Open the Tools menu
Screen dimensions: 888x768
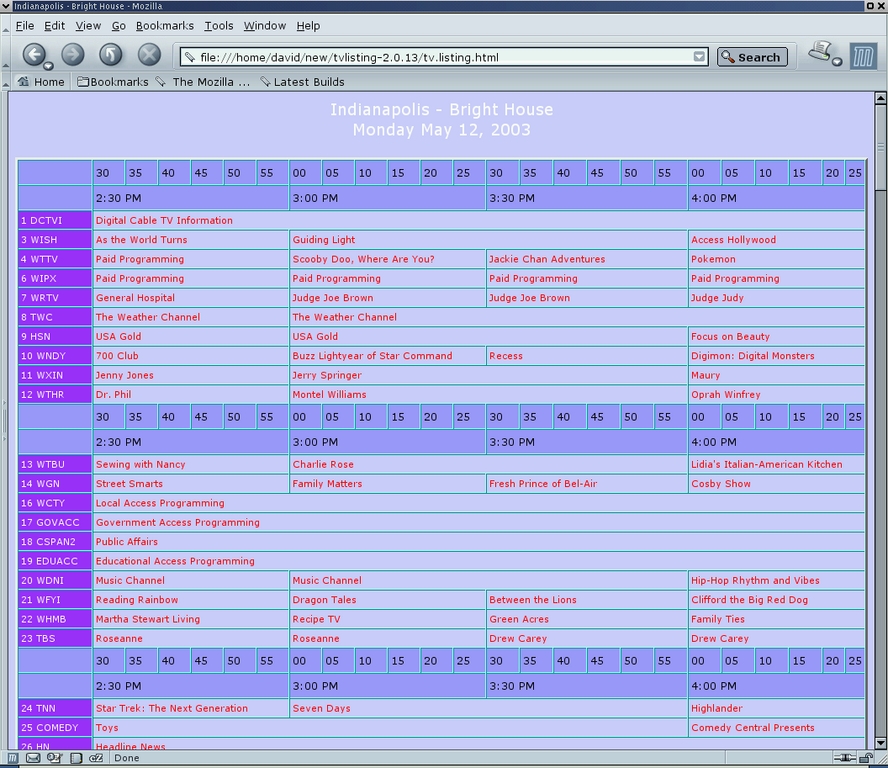click(x=218, y=25)
